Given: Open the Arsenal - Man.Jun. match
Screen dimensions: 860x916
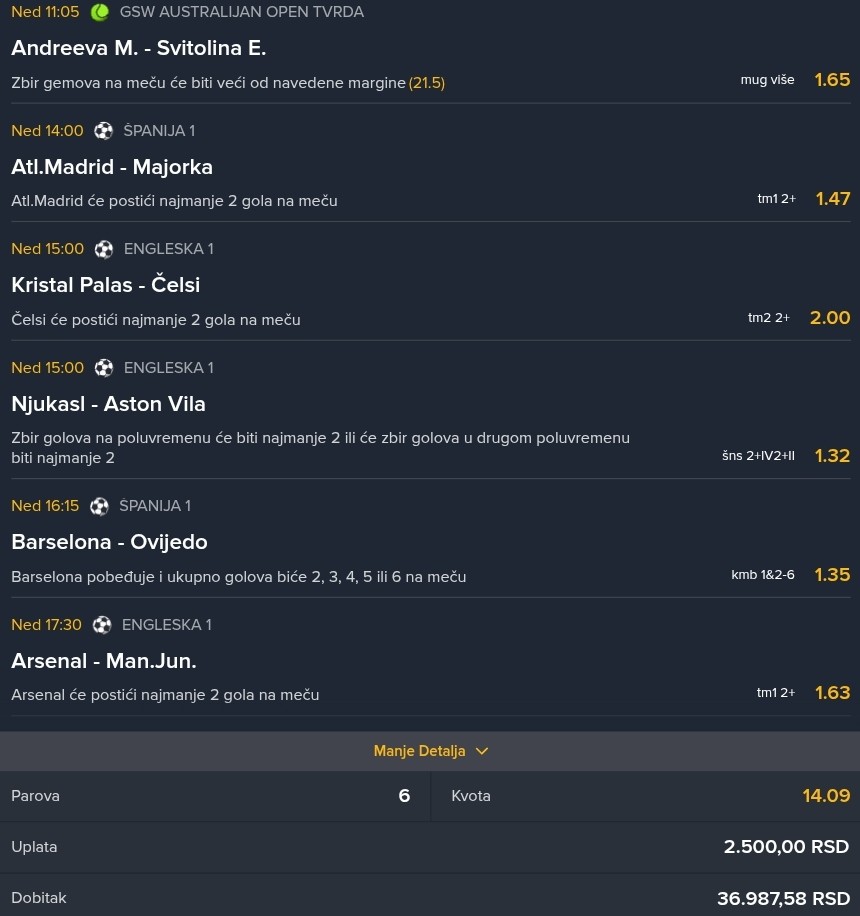Looking at the screenshot, I should click(x=104, y=661).
